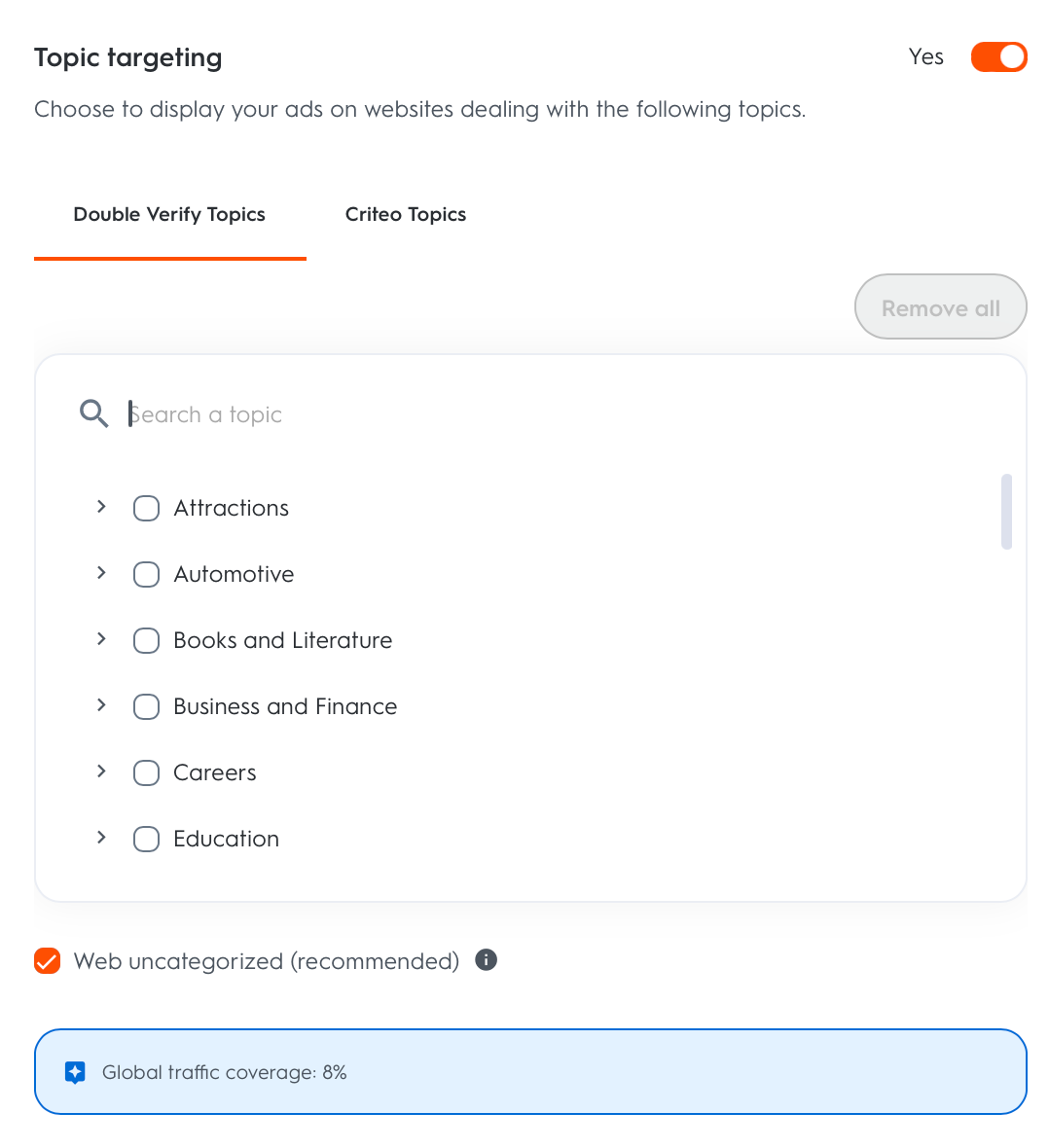Expand the Attractions topic chevron

101,507
